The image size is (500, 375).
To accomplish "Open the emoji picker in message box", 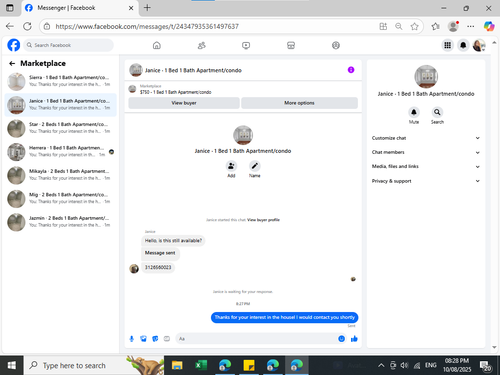I will [x=341, y=339].
